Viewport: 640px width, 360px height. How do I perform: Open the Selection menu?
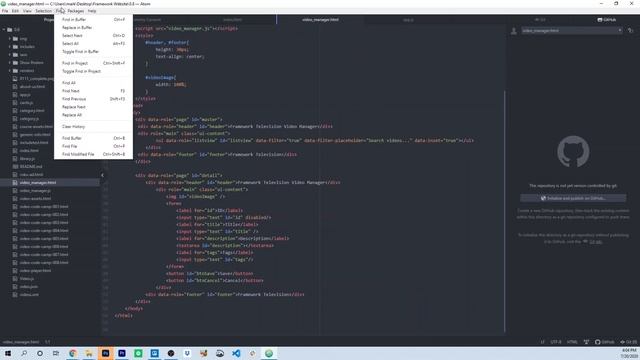(x=43, y=11)
